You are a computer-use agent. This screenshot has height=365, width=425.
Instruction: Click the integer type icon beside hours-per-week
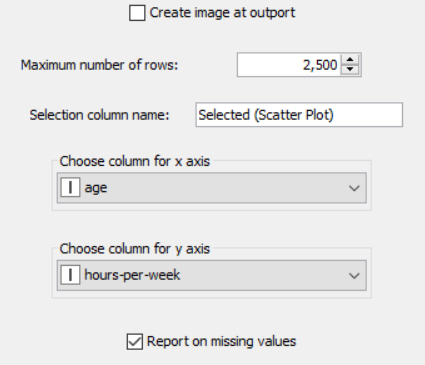(70, 275)
